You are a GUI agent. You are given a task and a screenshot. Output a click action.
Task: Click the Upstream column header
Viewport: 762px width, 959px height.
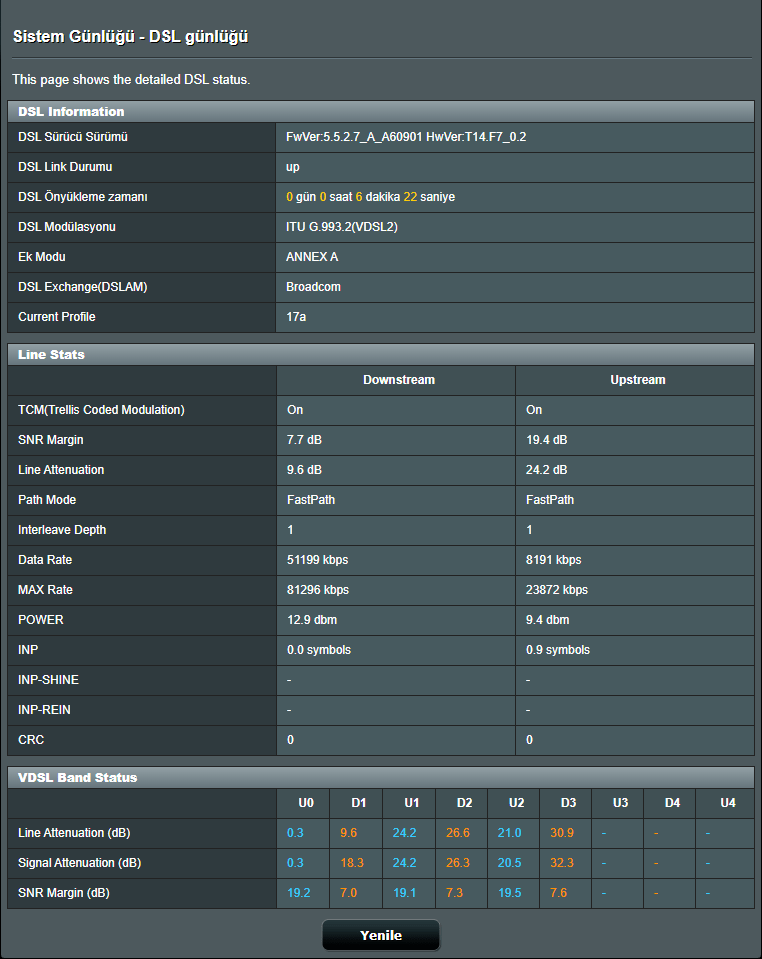638,380
